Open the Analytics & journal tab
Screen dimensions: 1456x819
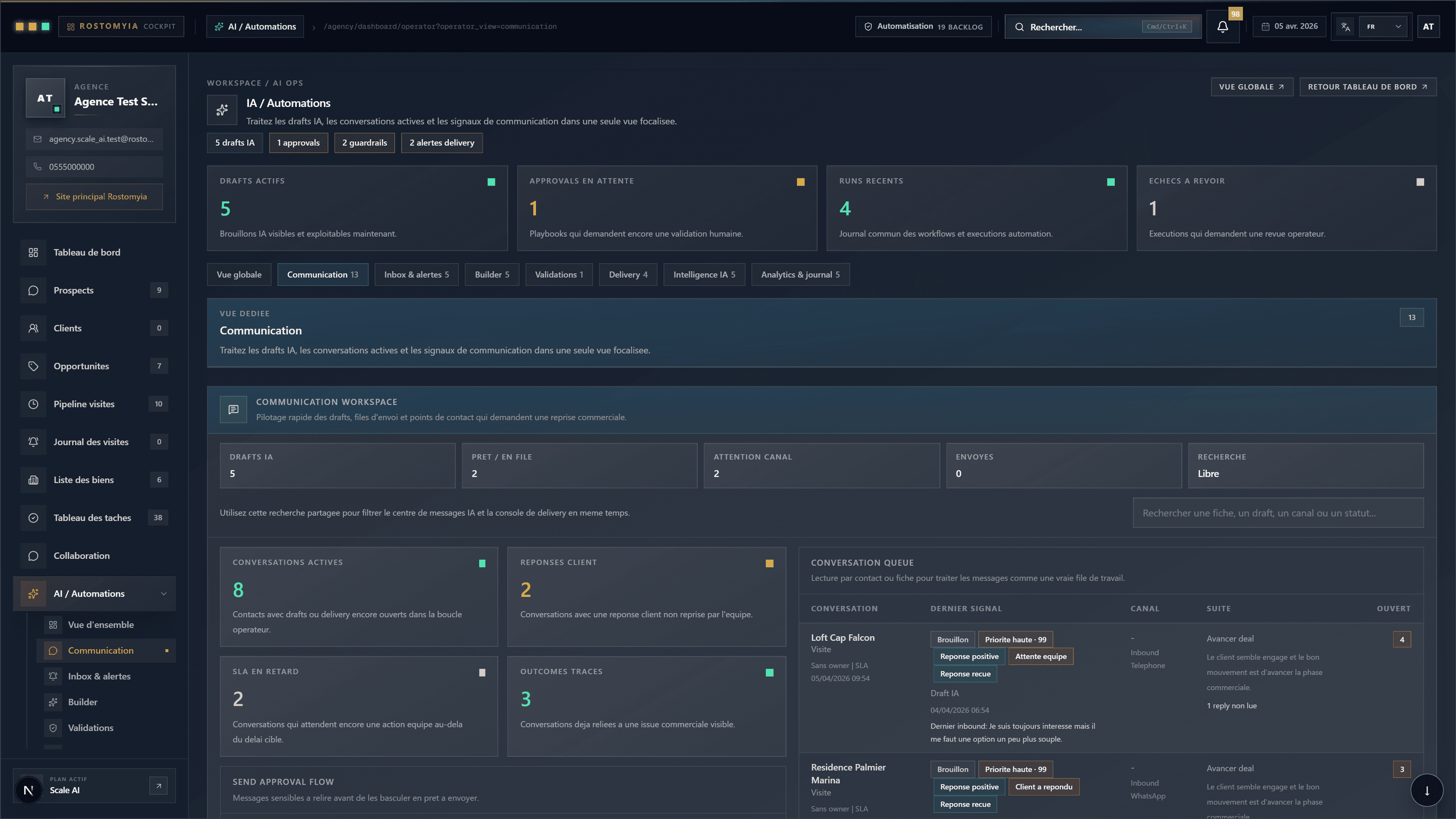pos(800,275)
